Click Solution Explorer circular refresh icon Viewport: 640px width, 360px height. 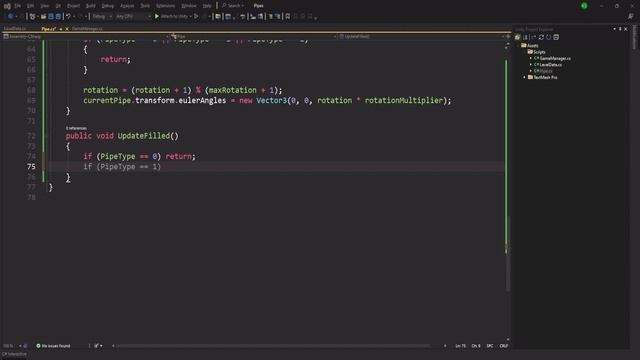[549, 37]
